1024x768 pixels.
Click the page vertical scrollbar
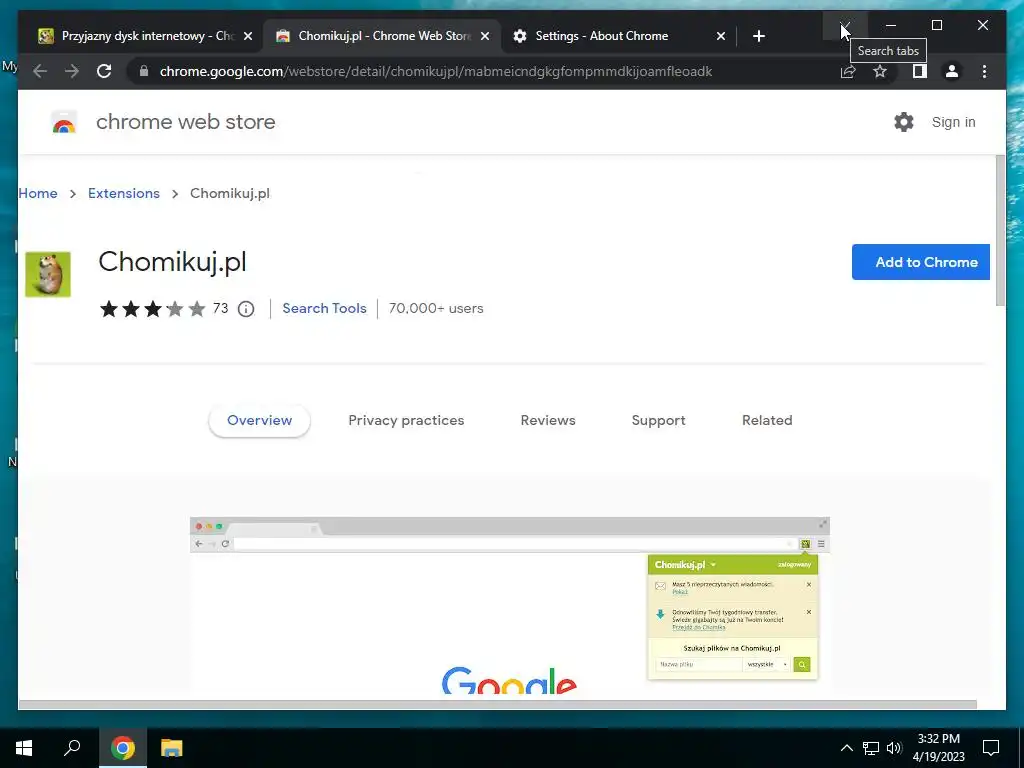(x=1000, y=231)
